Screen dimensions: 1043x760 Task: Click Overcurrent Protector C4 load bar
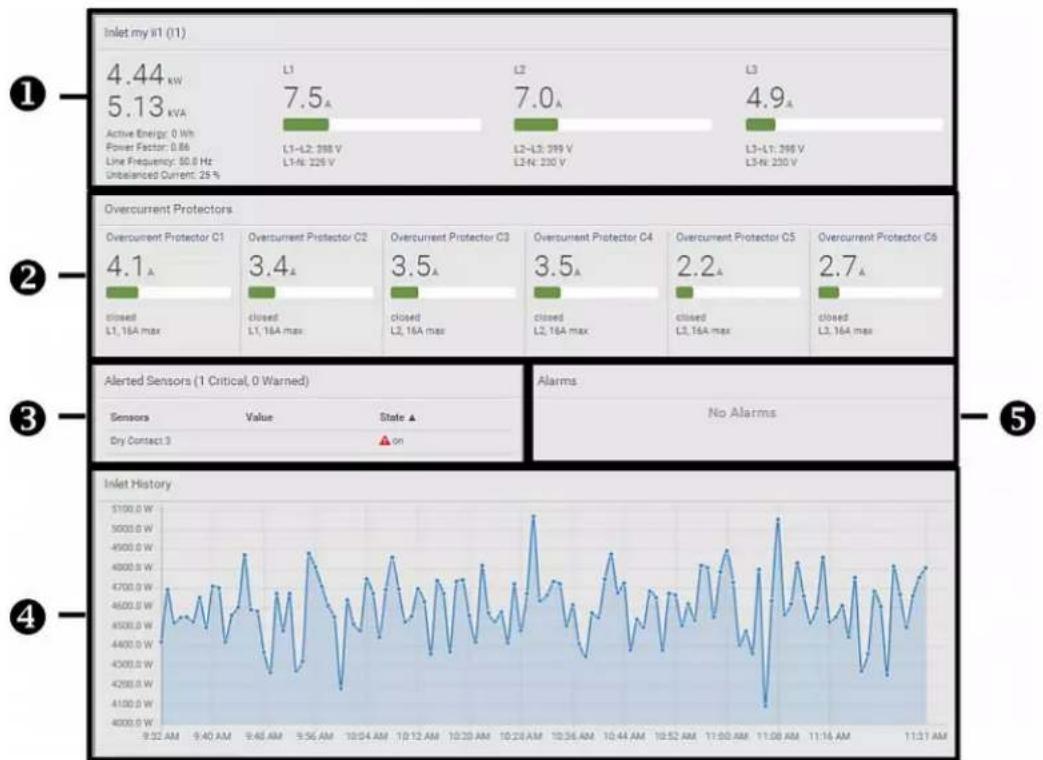(596, 293)
